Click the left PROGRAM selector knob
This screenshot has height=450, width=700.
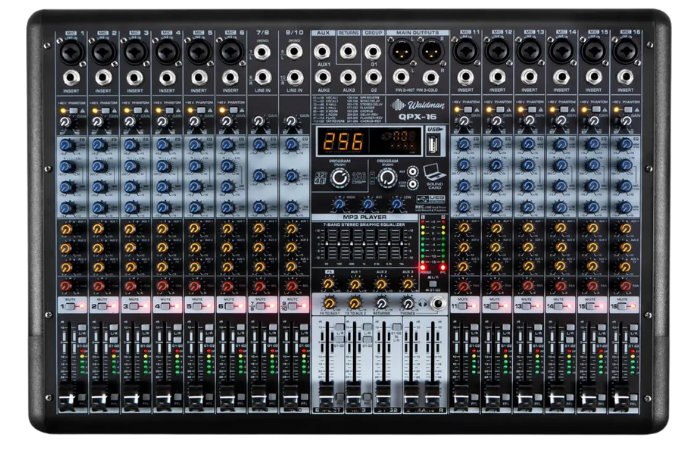[x=340, y=177]
